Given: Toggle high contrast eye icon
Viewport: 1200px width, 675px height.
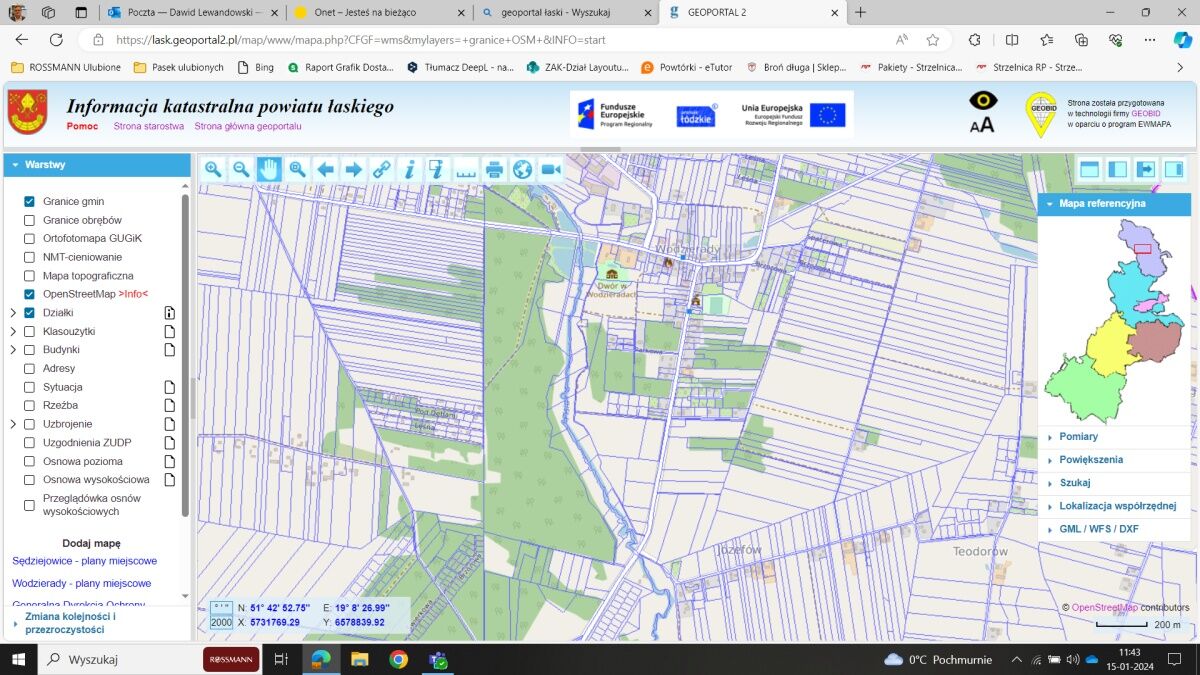Looking at the screenshot, I should tap(983, 101).
